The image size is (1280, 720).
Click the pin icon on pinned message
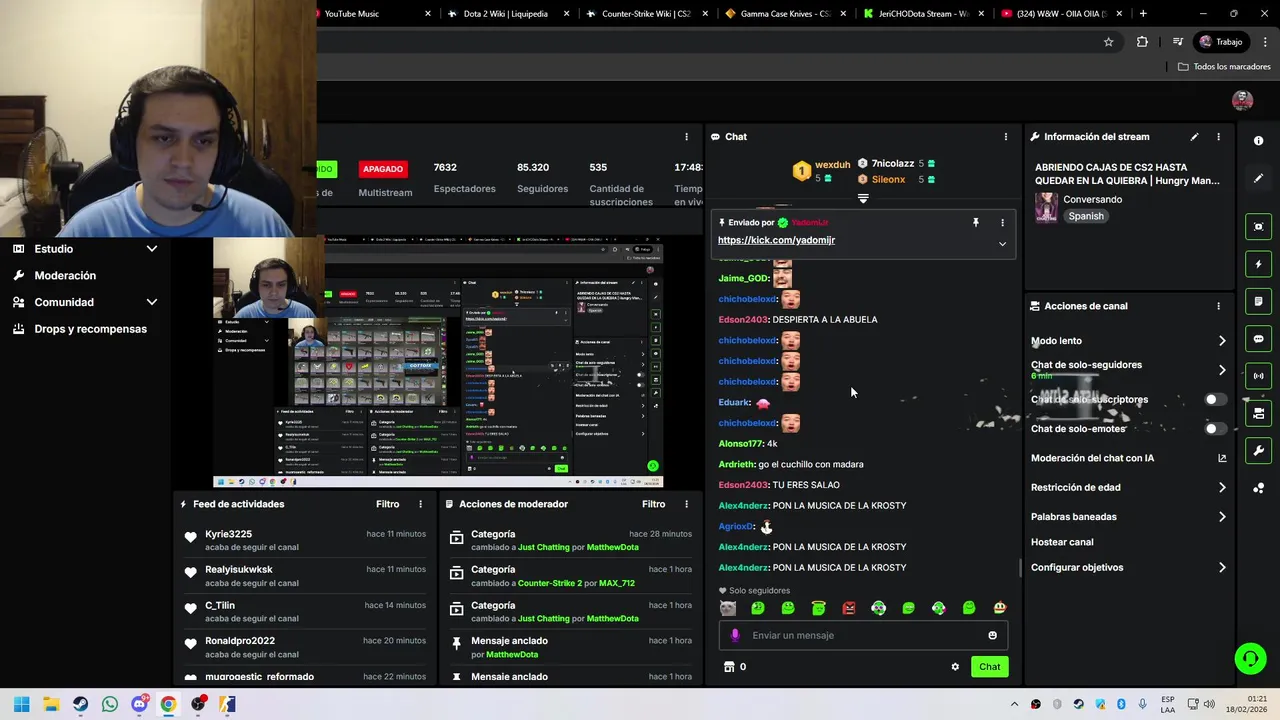pos(976,223)
